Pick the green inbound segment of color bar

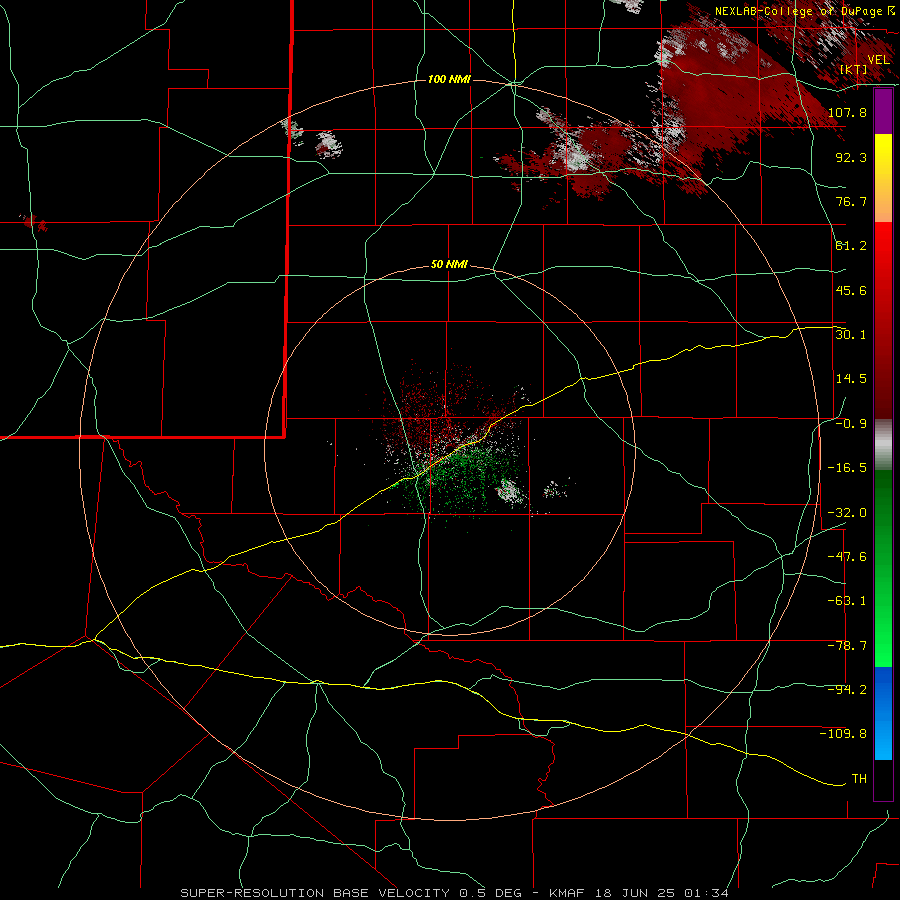(883, 568)
